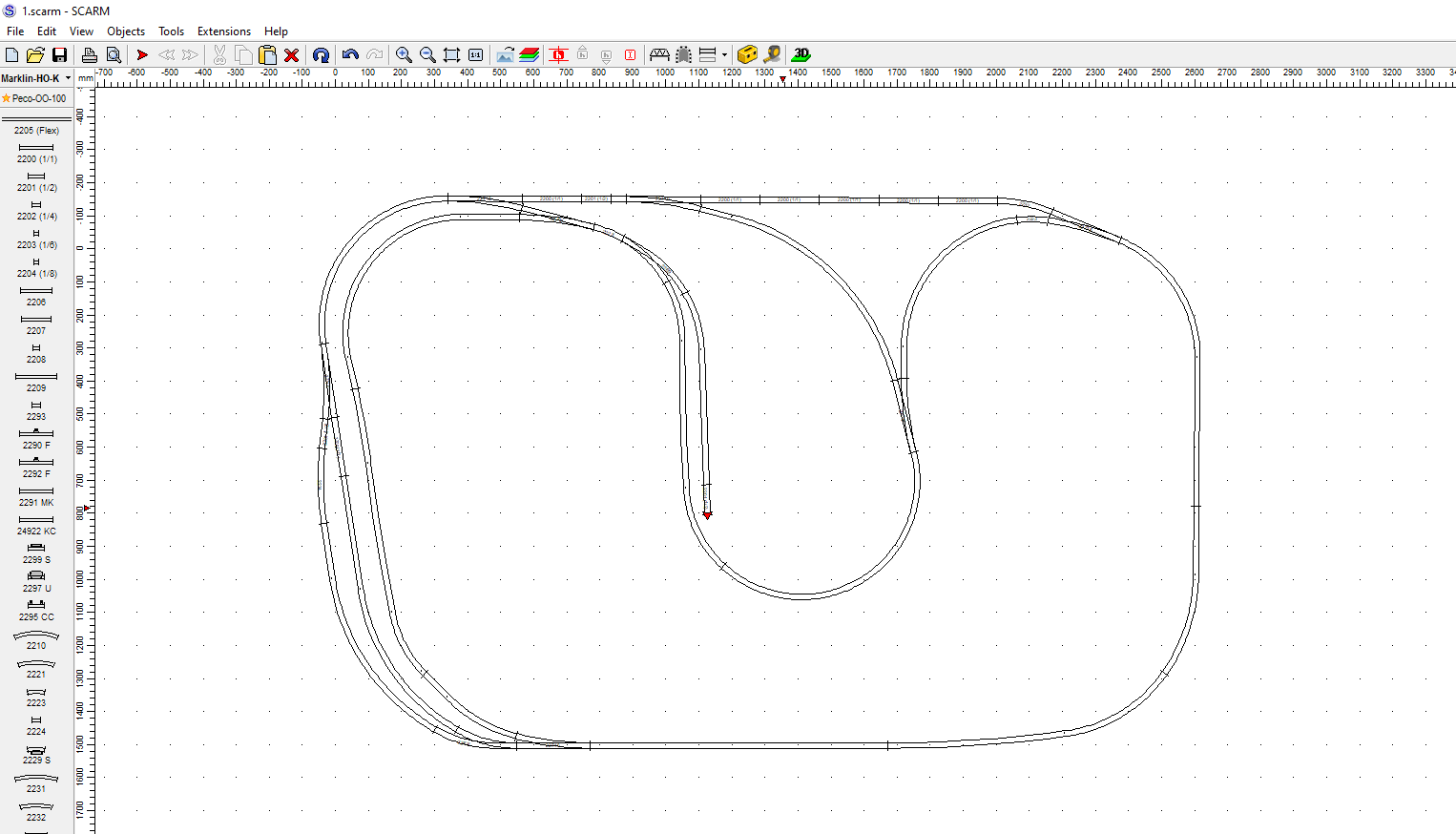This screenshot has height=834, width=1456.
Task: Fit the layout to window
Action: [451, 55]
